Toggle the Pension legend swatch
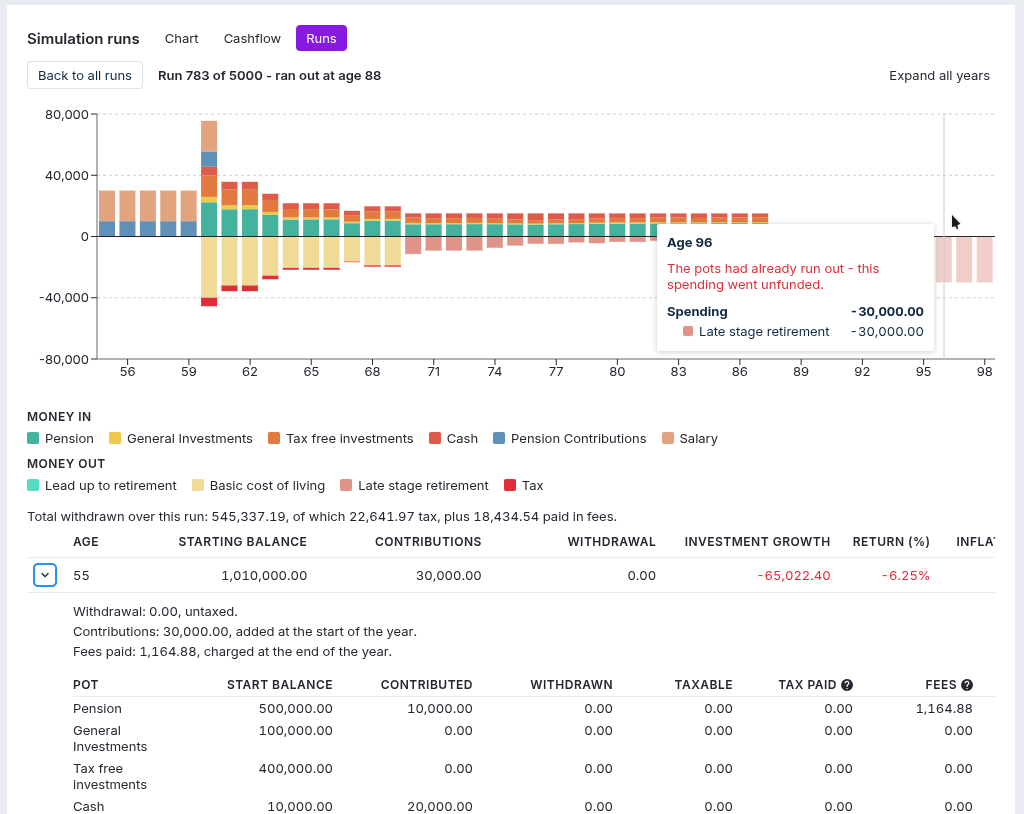 point(33,438)
